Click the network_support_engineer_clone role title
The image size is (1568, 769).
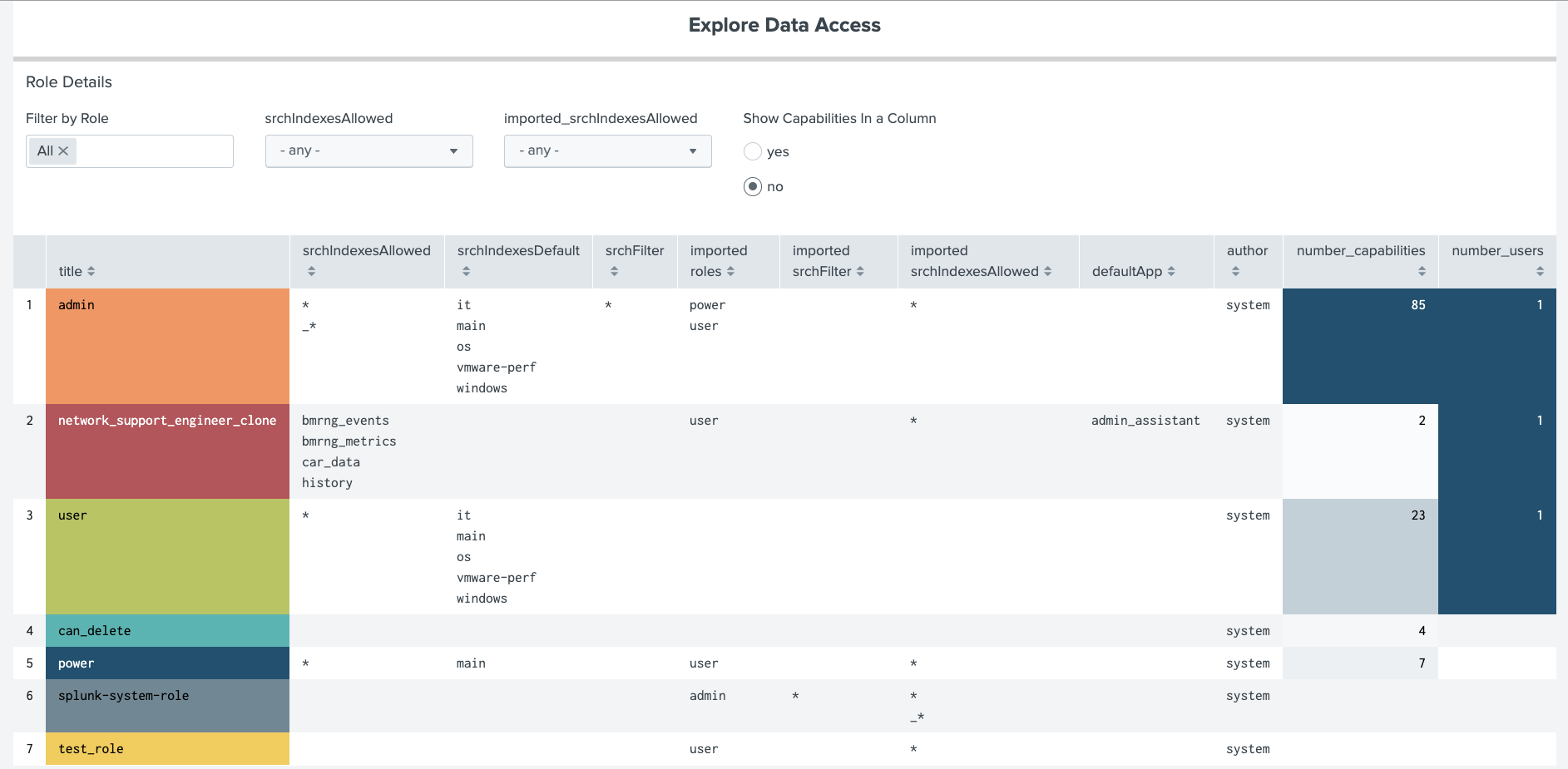coord(167,421)
